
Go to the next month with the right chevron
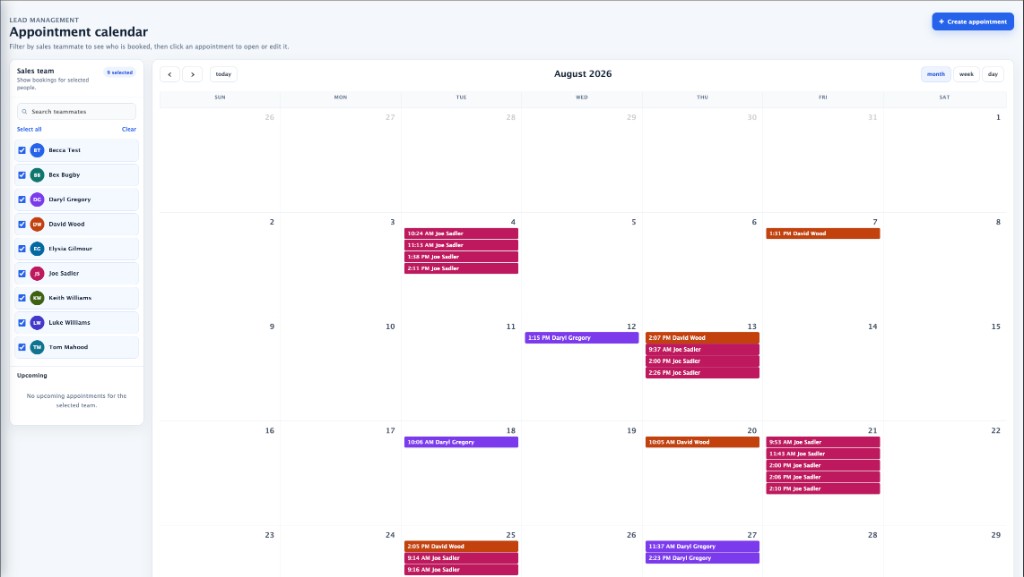193,74
